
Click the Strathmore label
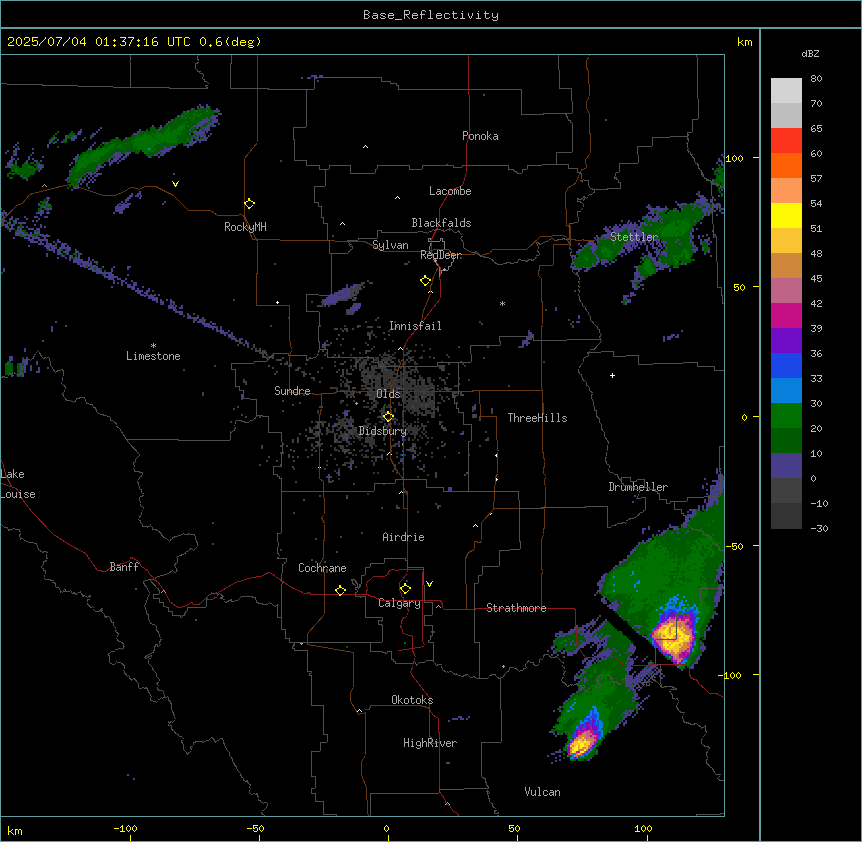516,608
